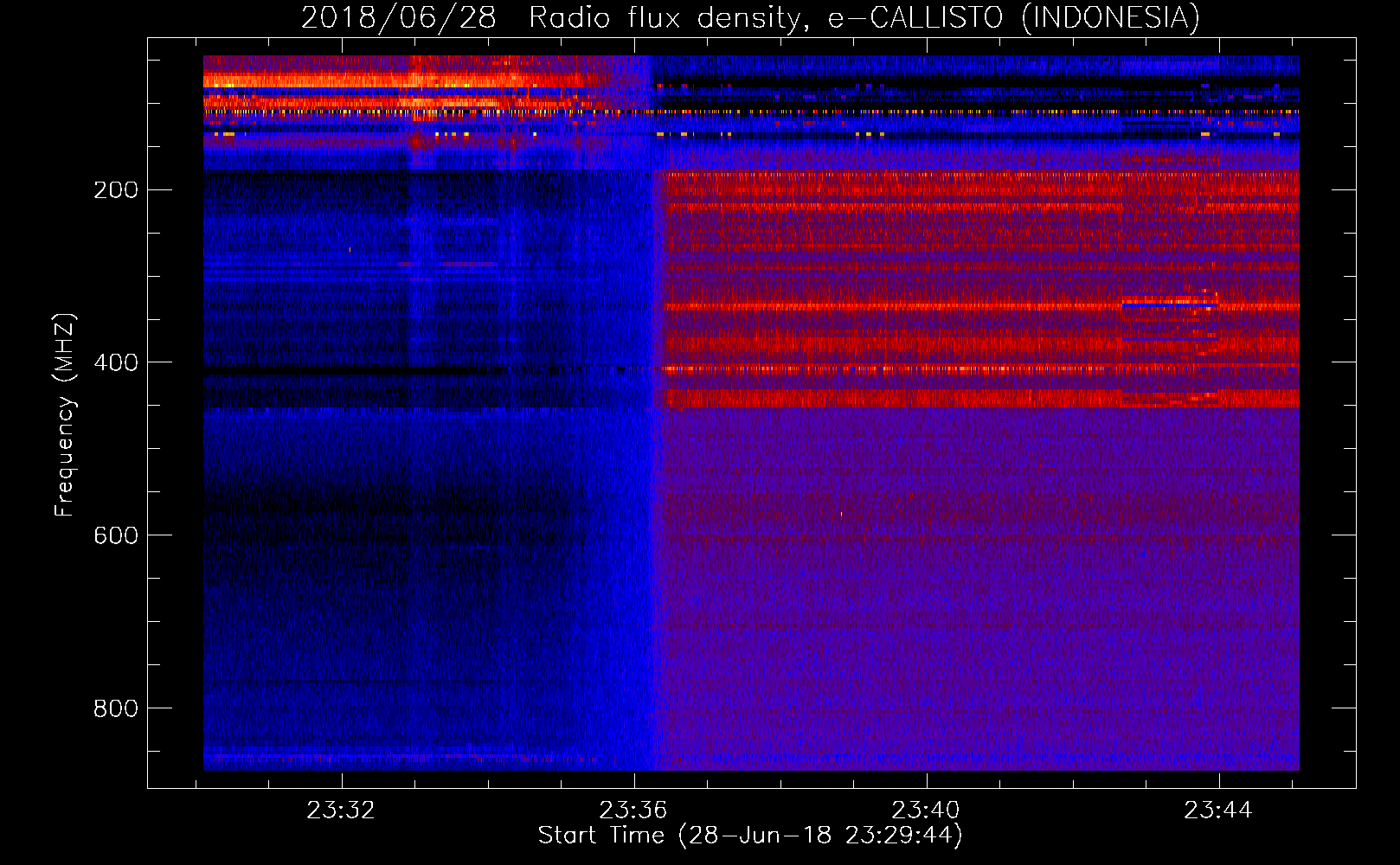This screenshot has height=865, width=1400.
Task: Click the 200 frequency axis label
Action: 116,190
